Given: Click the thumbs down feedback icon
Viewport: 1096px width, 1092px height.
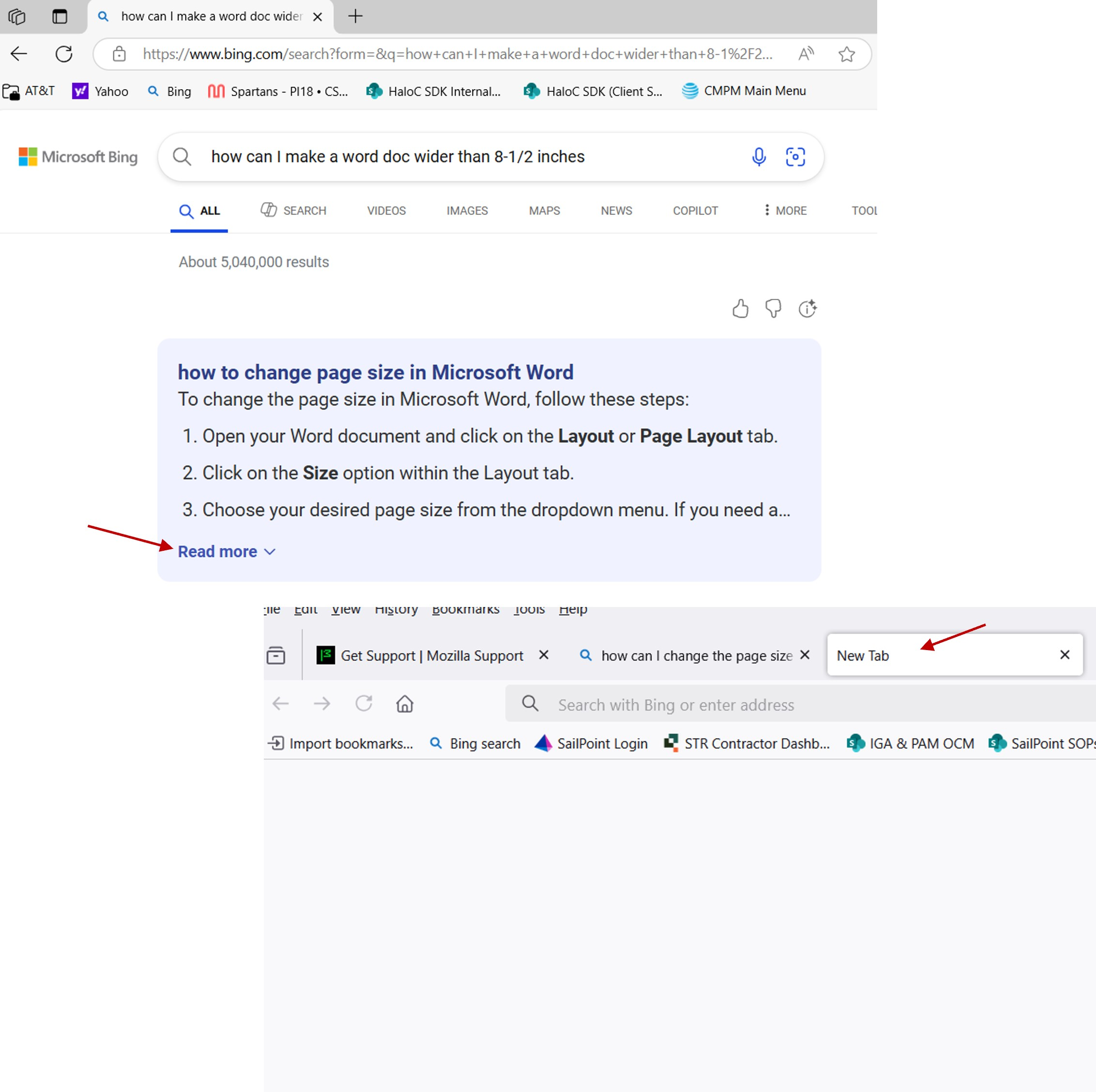Looking at the screenshot, I should [773, 309].
